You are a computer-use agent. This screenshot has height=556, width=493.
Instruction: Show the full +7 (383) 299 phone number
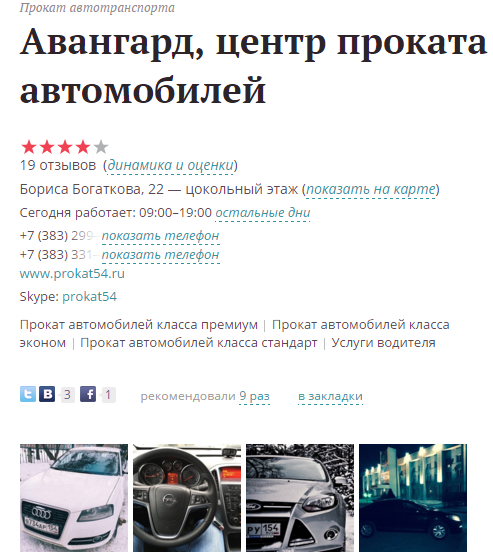click(x=161, y=236)
